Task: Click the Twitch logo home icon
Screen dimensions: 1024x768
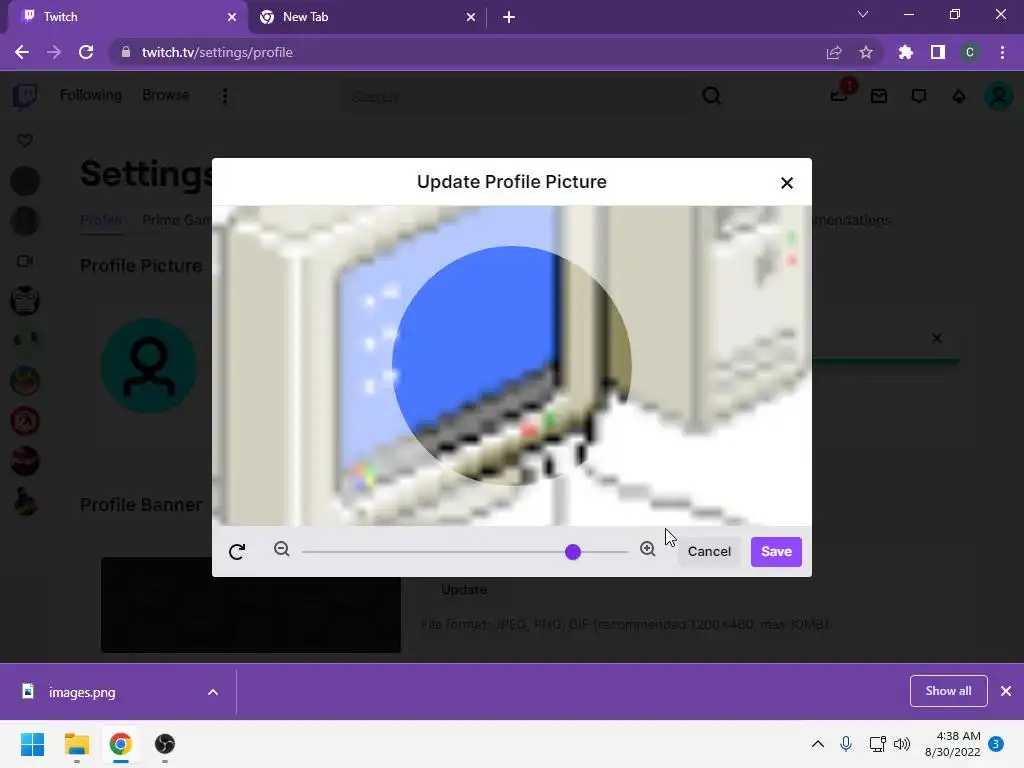Action: click(25, 96)
